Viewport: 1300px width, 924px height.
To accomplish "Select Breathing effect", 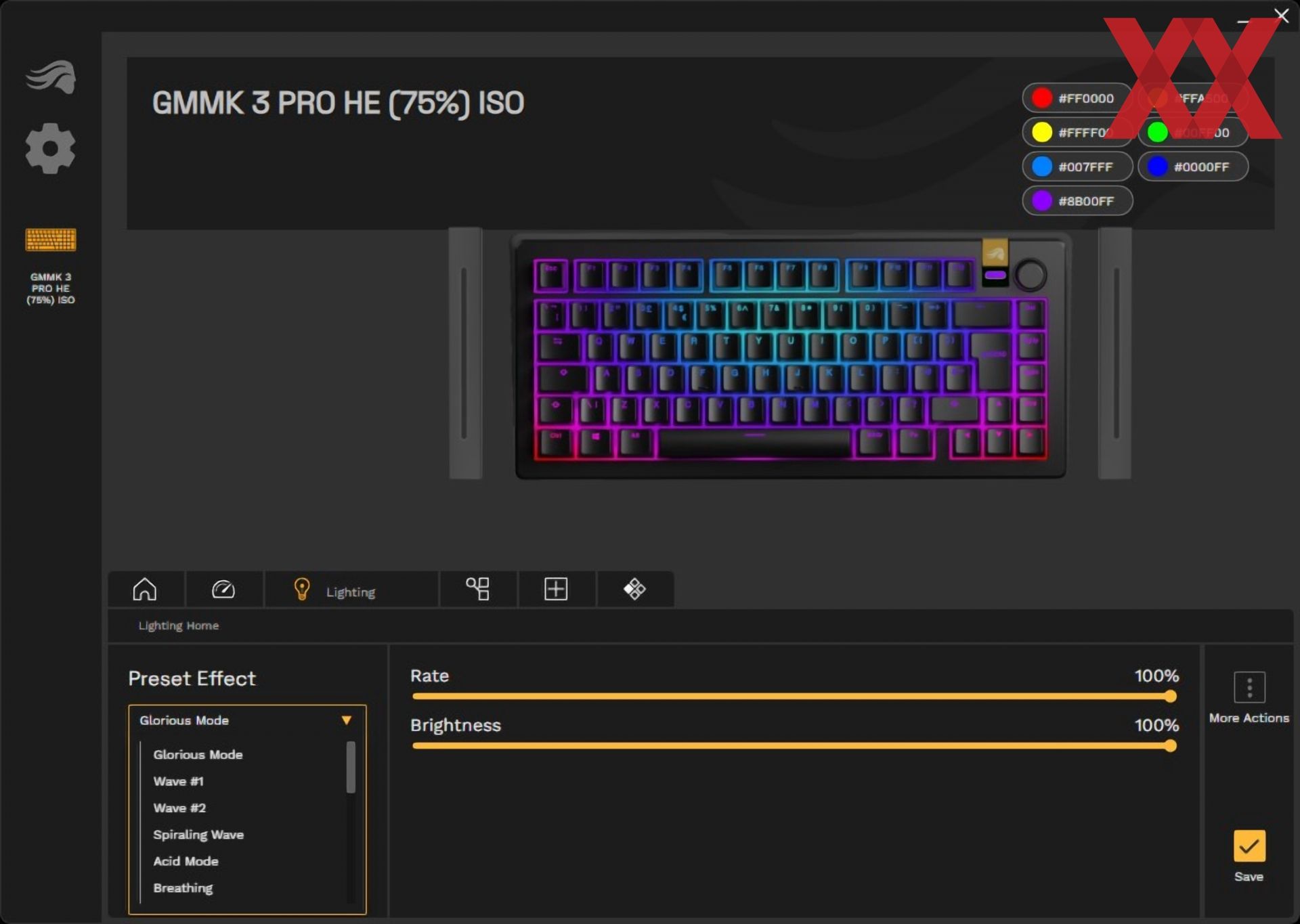I will [183, 887].
